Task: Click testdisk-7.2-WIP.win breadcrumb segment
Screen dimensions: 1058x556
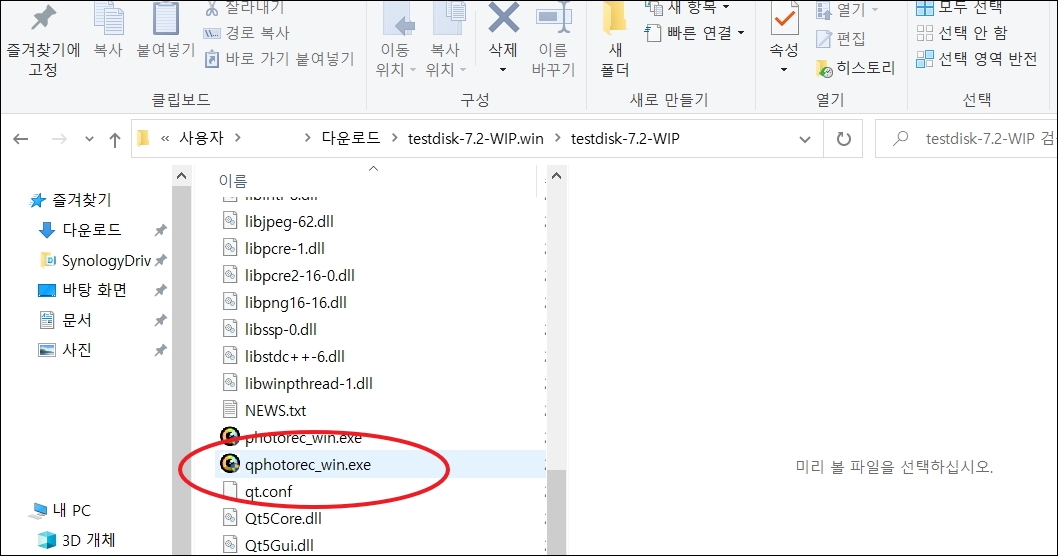Action: click(476, 138)
